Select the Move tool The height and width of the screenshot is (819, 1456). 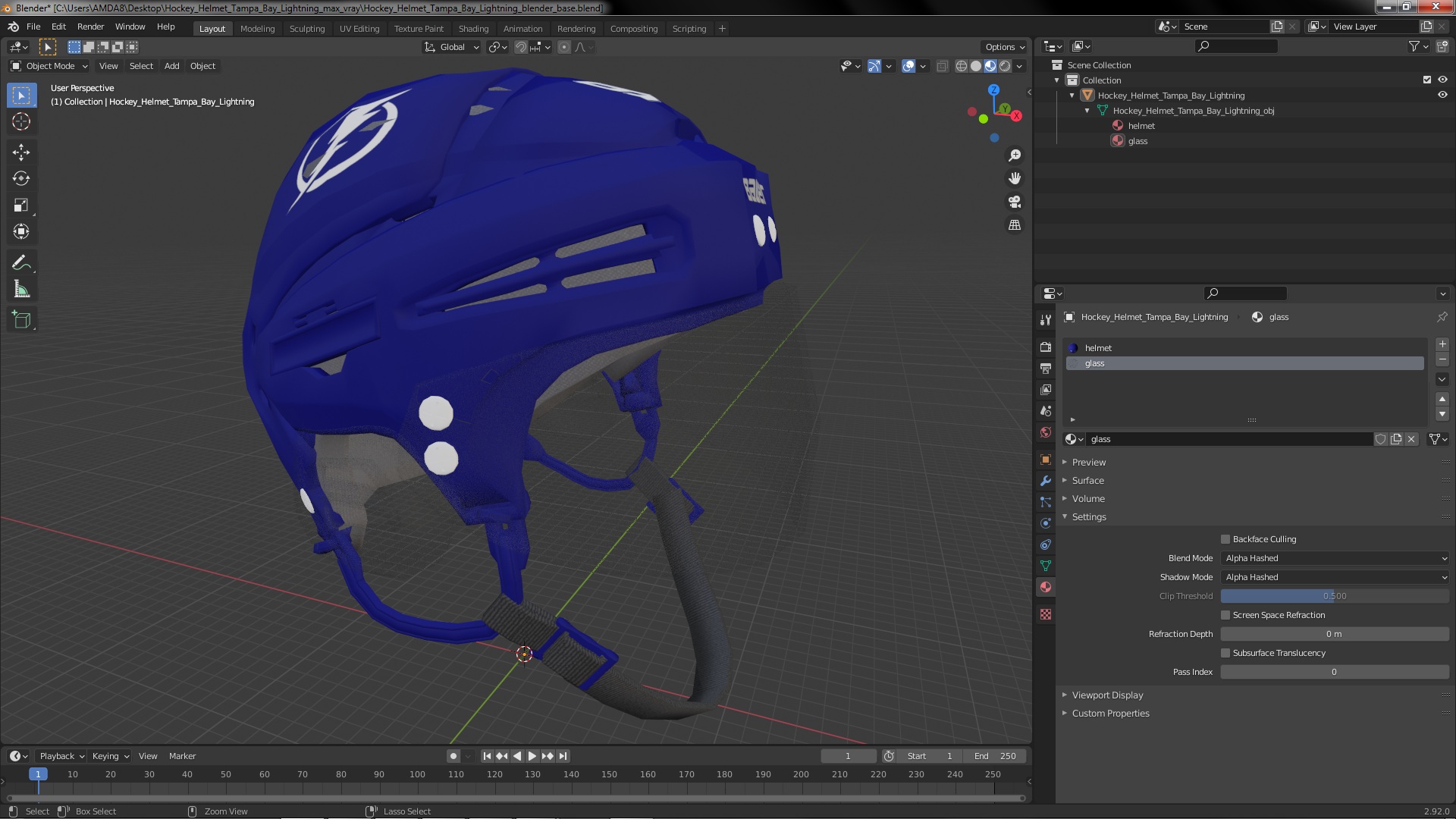coord(21,152)
